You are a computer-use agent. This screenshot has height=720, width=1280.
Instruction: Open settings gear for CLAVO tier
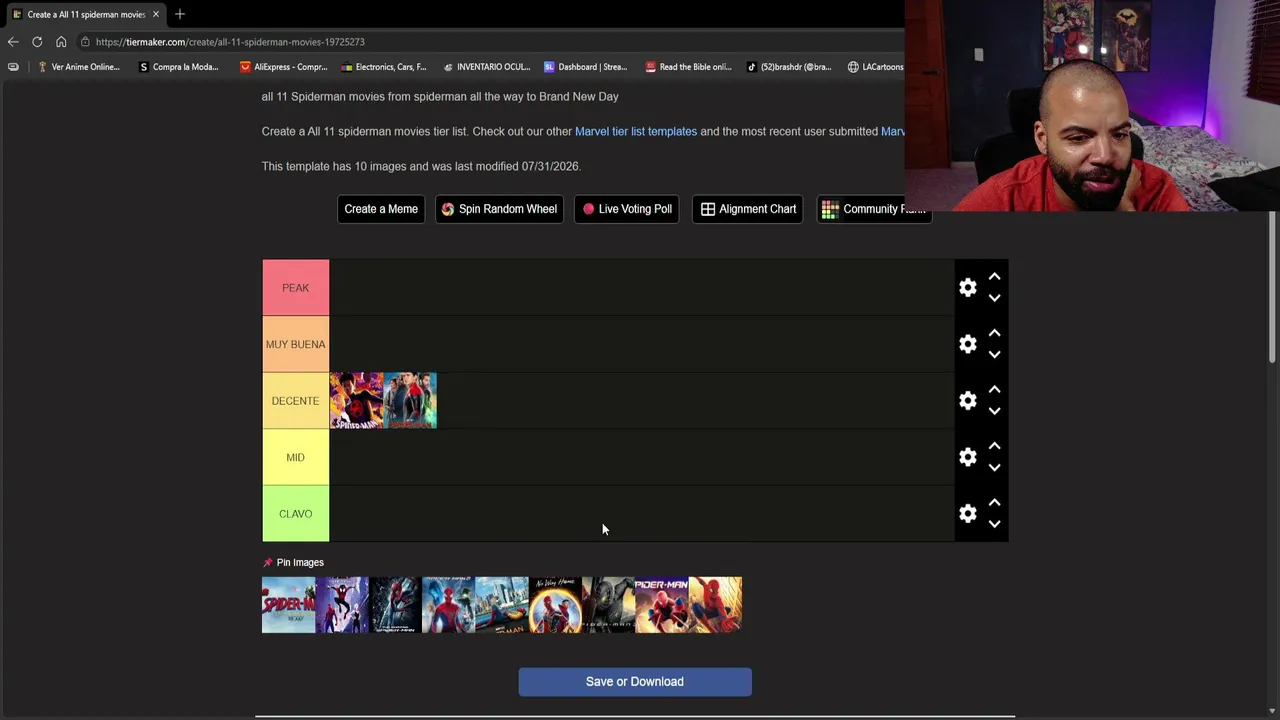[x=967, y=514]
